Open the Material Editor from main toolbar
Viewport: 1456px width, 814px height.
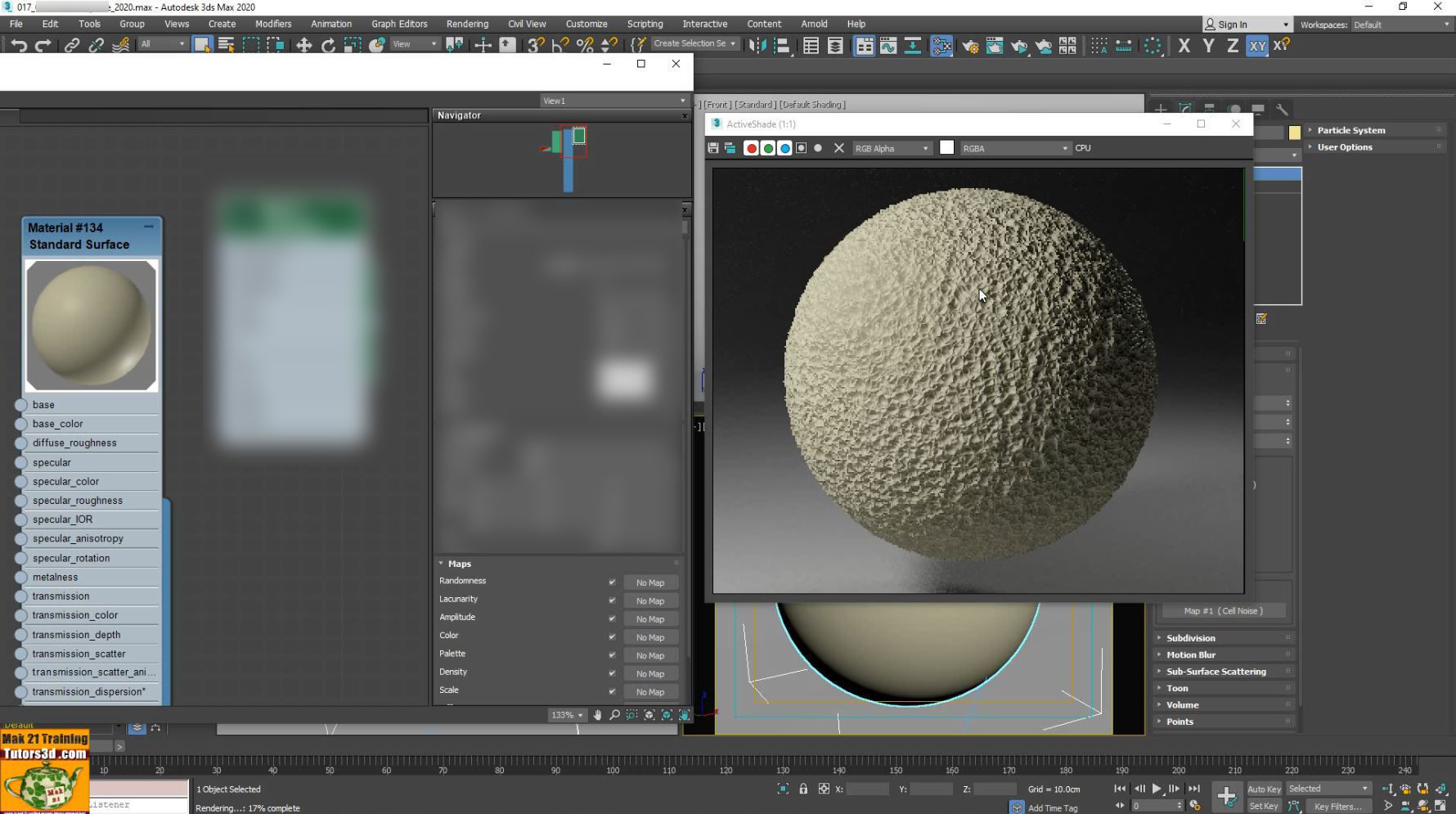(941, 46)
